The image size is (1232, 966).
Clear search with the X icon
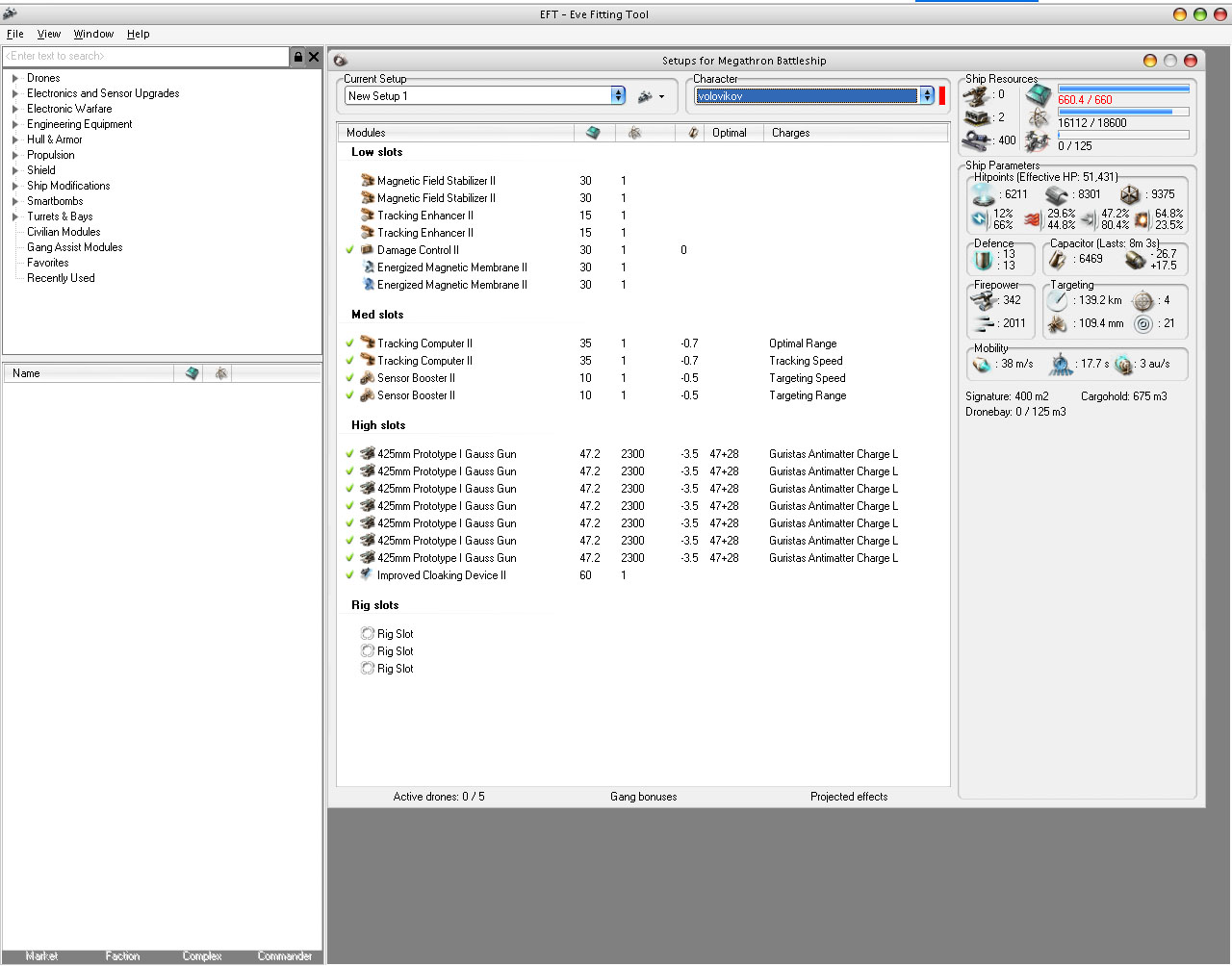[314, 57]
